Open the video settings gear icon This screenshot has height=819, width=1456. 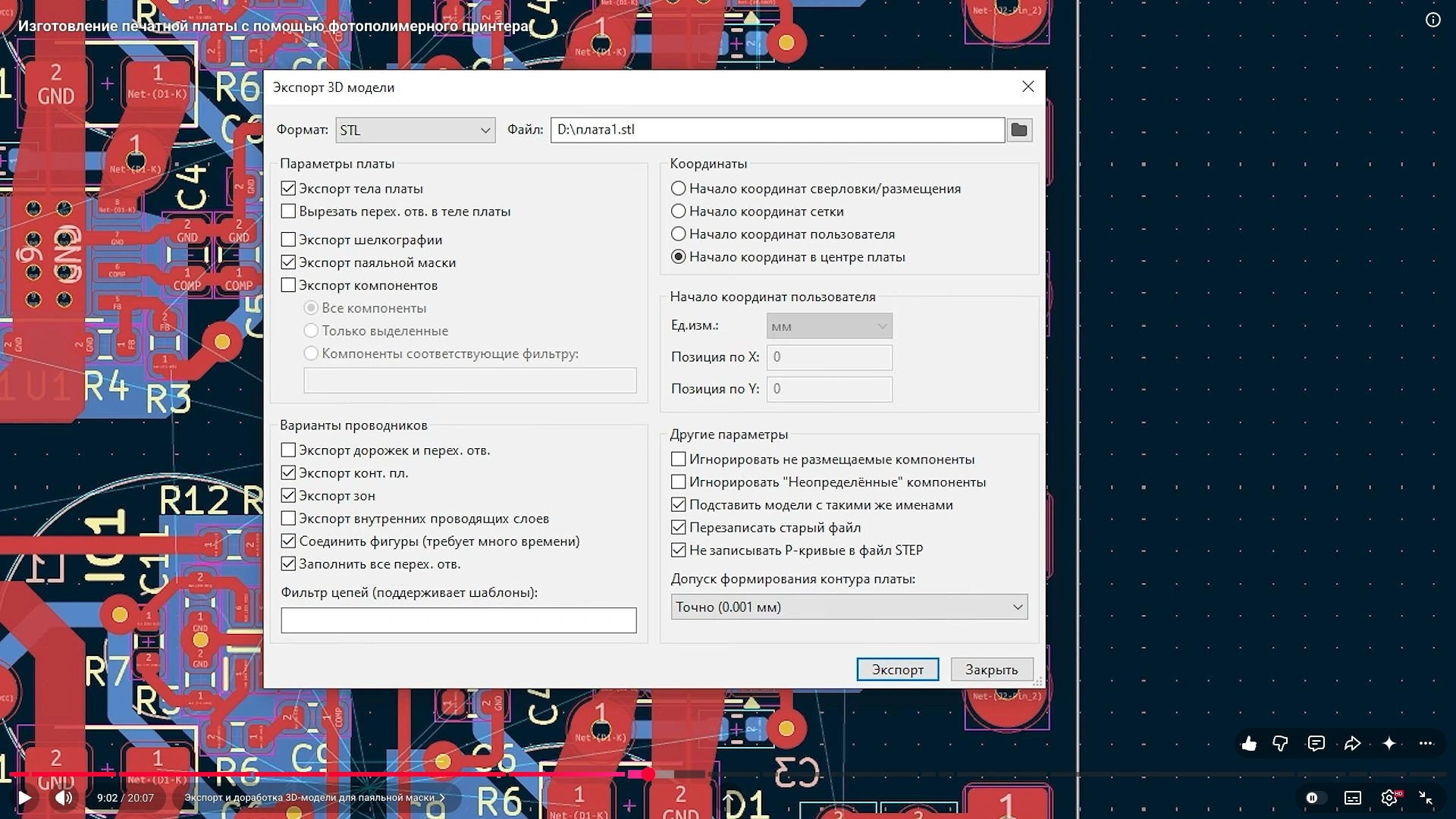pos(1389,798)
